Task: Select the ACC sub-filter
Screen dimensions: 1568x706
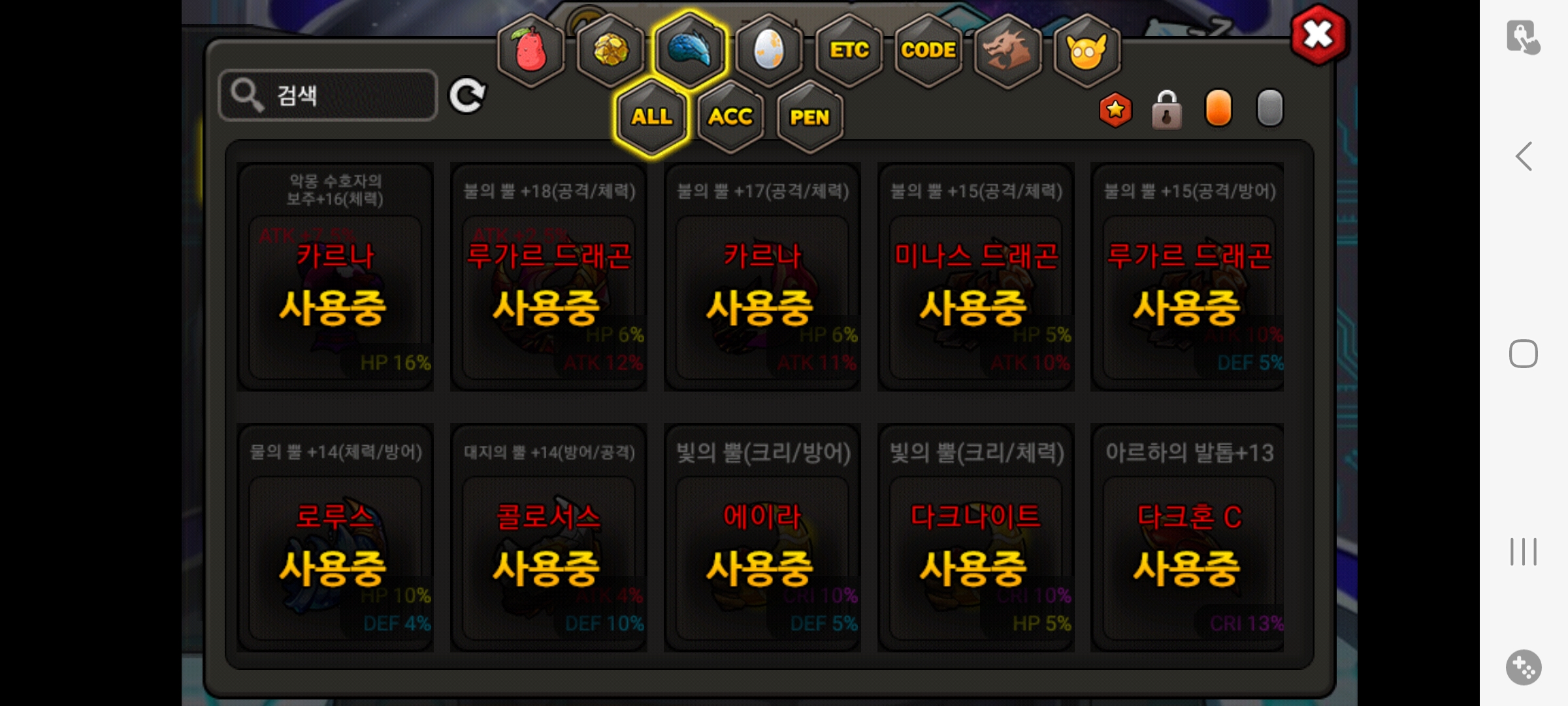Action: coord(730,117)
